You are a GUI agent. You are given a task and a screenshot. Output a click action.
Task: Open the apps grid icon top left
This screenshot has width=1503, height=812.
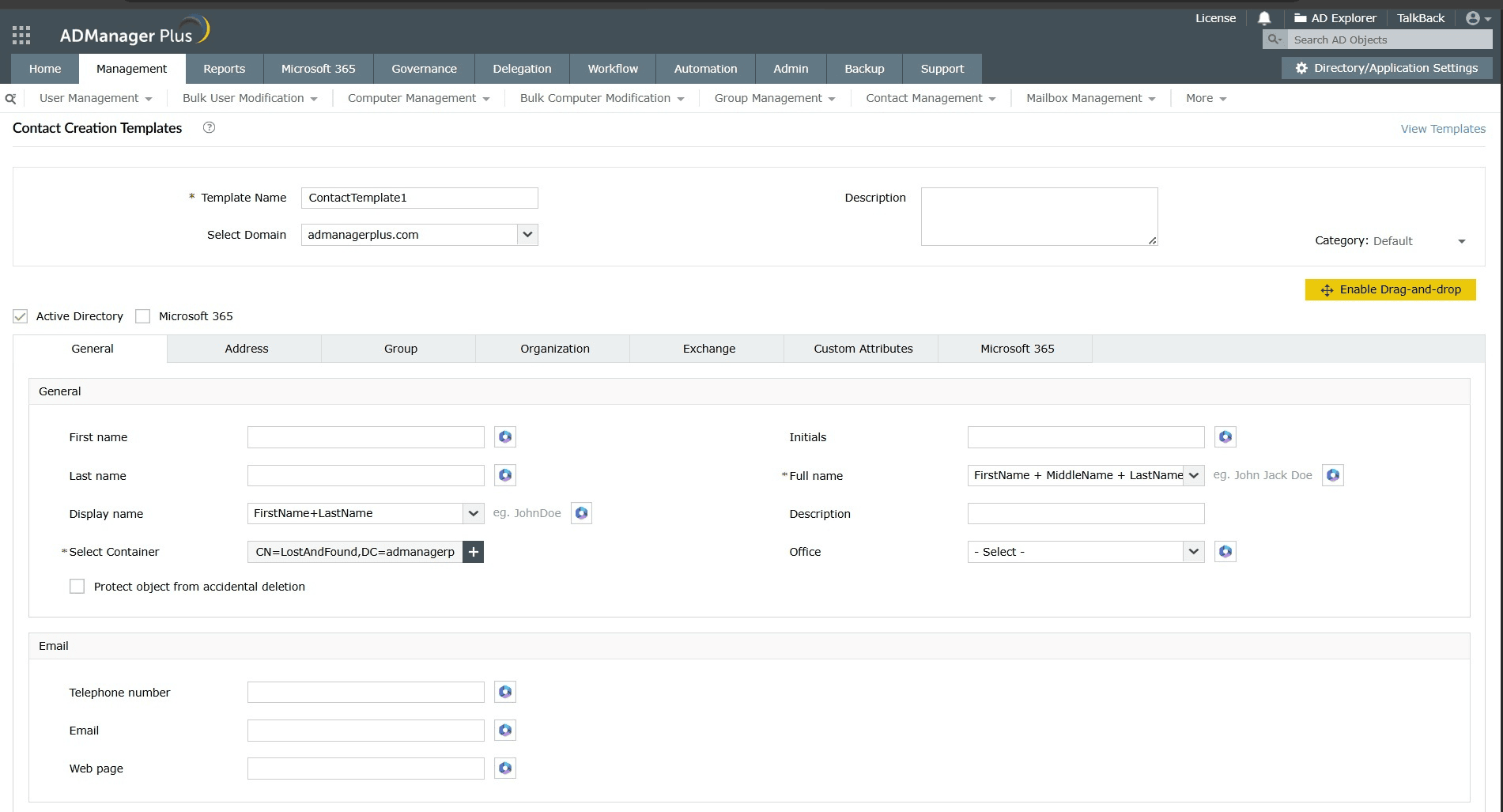pyautogui.click(x=21, y=34)
